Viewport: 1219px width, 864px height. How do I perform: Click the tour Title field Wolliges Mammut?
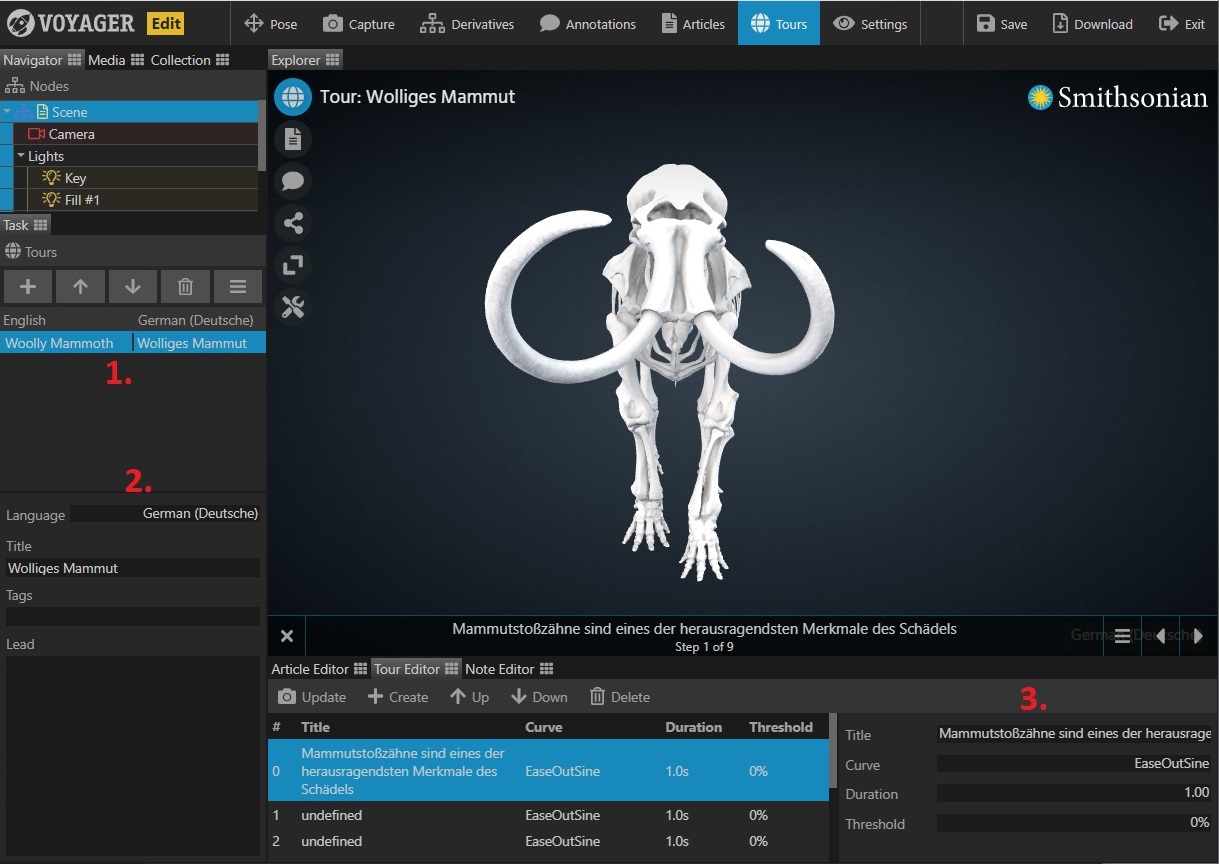tap(132, 568)
